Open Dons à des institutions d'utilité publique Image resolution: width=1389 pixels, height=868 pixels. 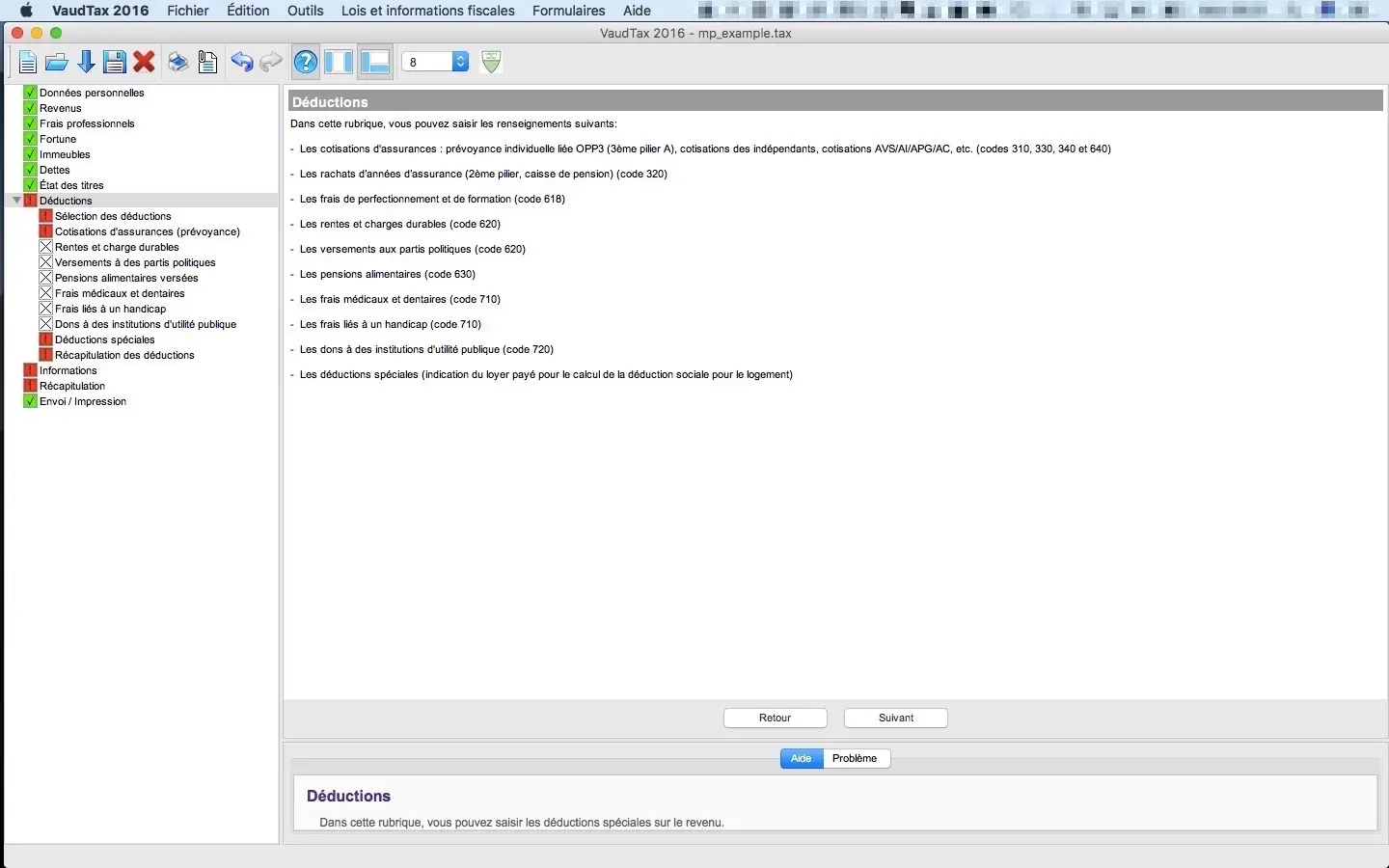tap(146, 324)
